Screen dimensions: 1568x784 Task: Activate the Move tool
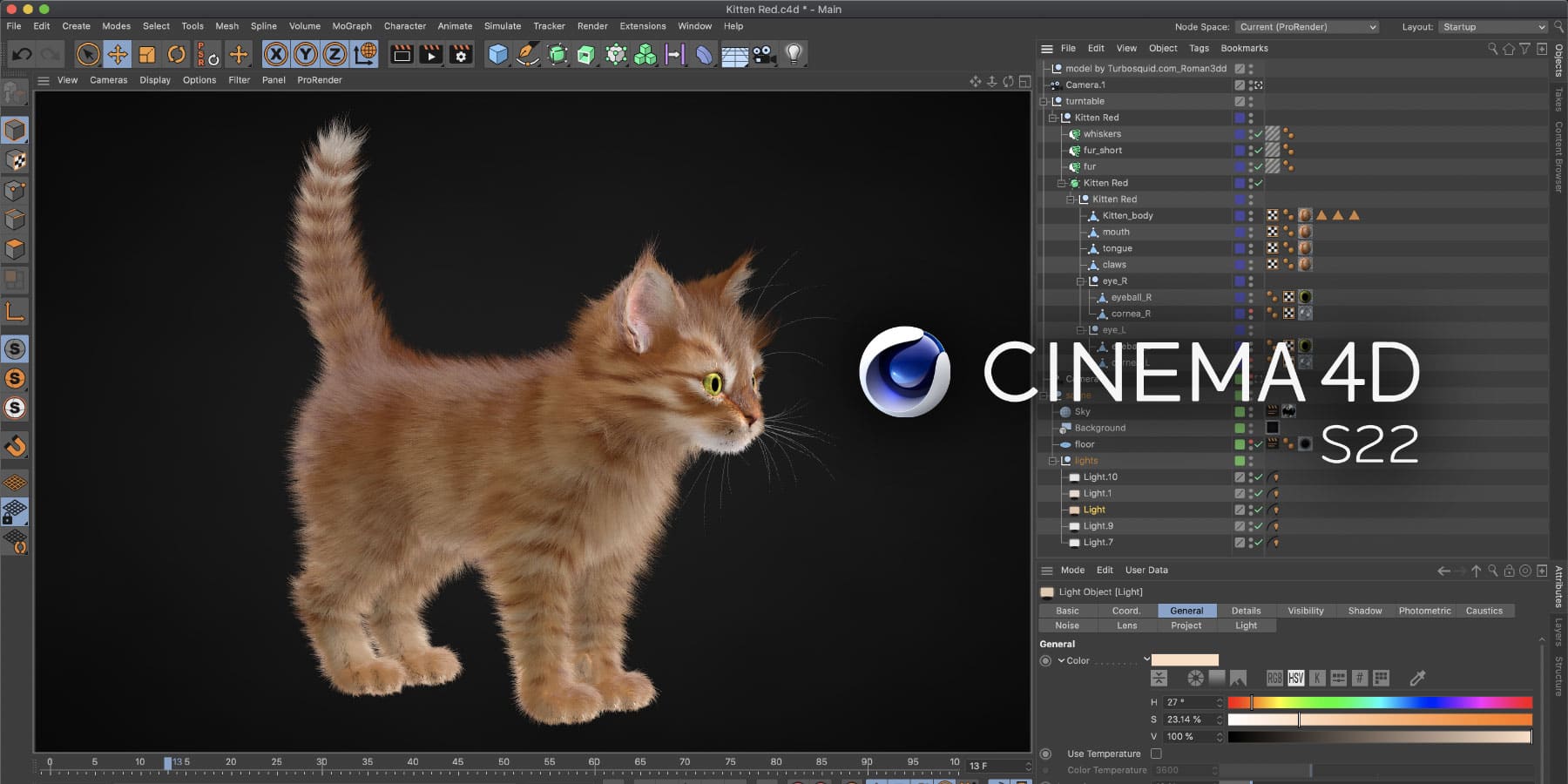tap(117, 54)
